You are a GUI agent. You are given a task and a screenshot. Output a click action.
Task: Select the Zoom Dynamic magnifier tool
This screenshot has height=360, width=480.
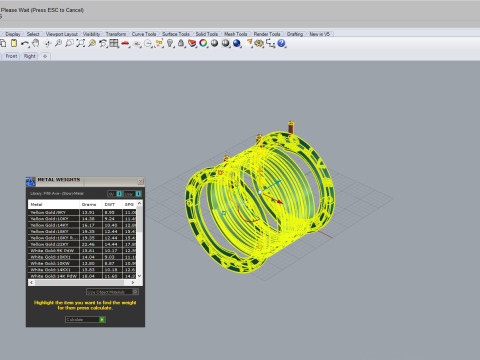pyautogui.click(x=58, y=43)
